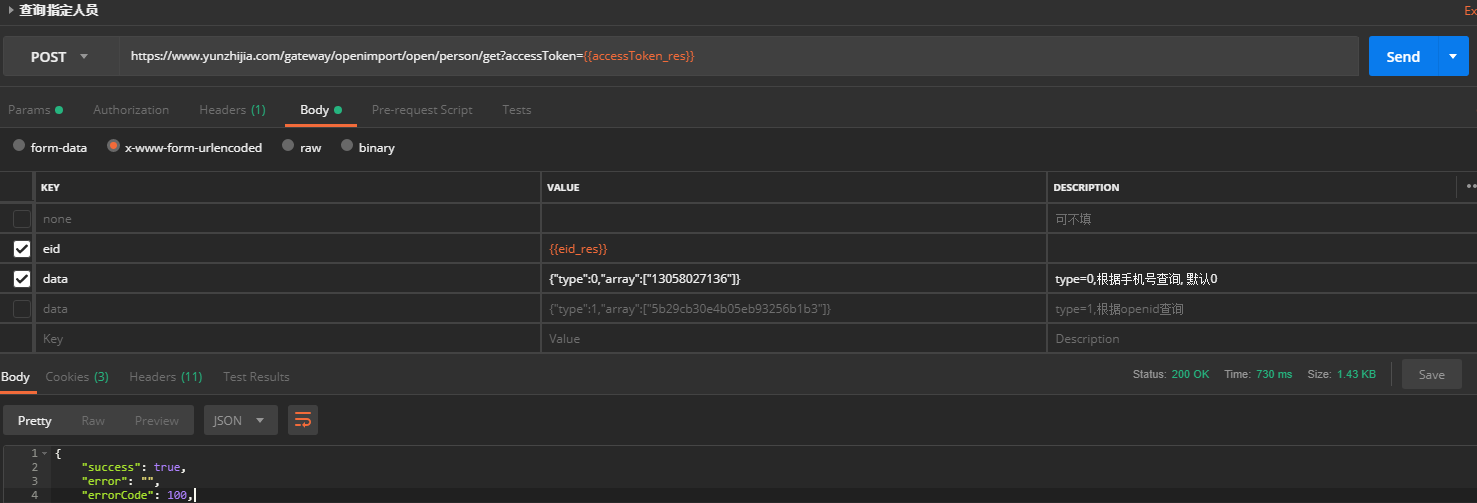Viewport: 1477px width, 503px height.
Task: Switch response view to Raw
Action: coord(93,420)
